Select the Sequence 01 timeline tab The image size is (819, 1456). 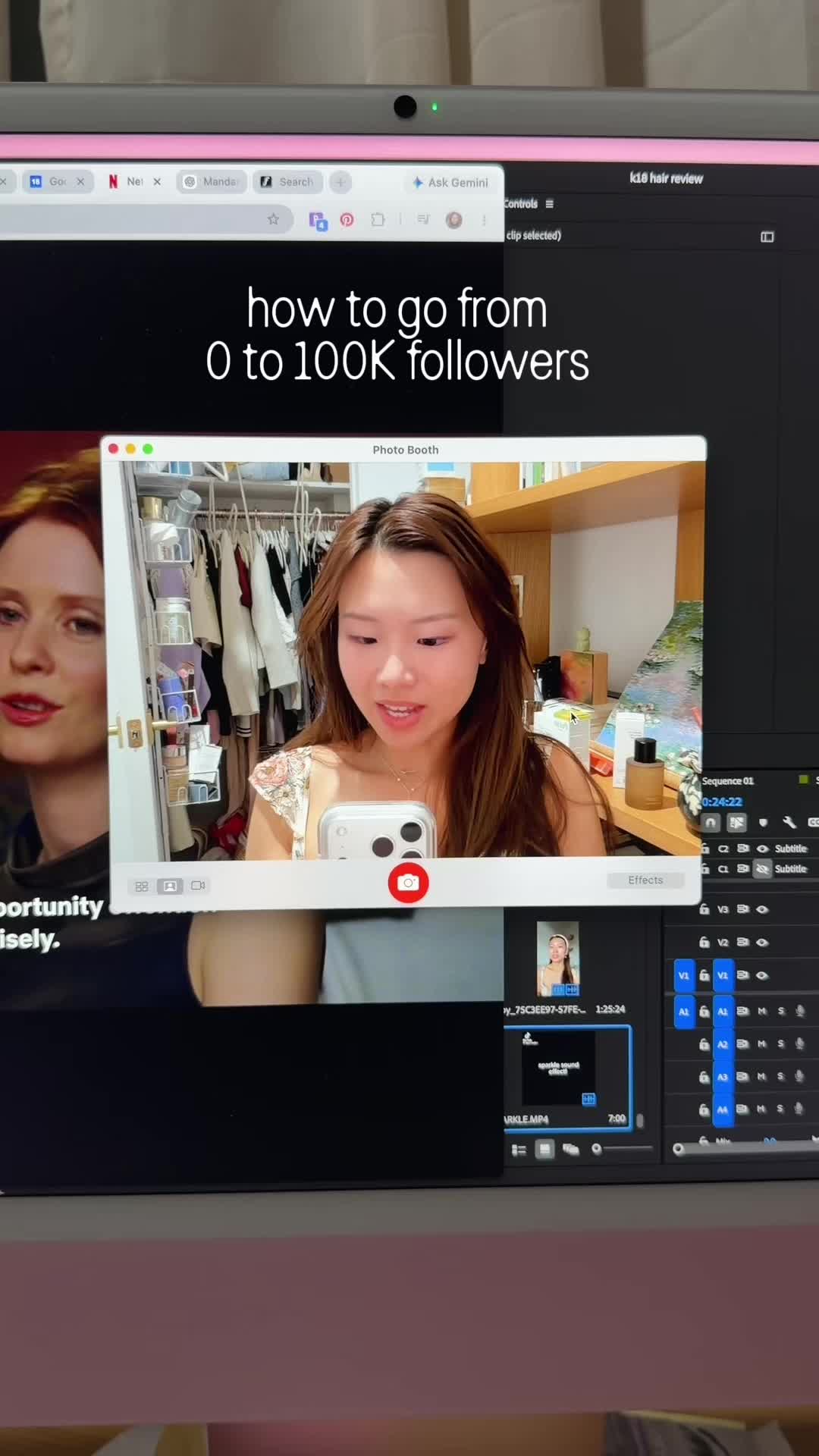coord(728,781)
